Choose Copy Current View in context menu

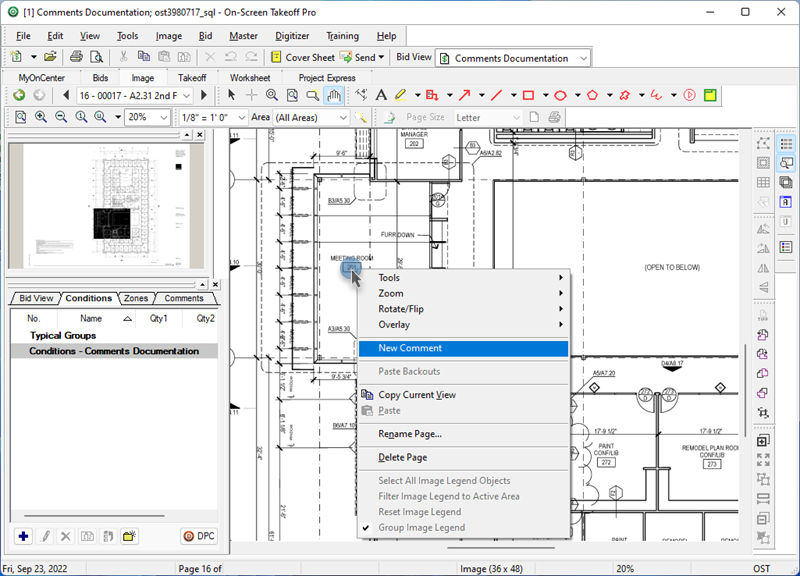[463, 395]
